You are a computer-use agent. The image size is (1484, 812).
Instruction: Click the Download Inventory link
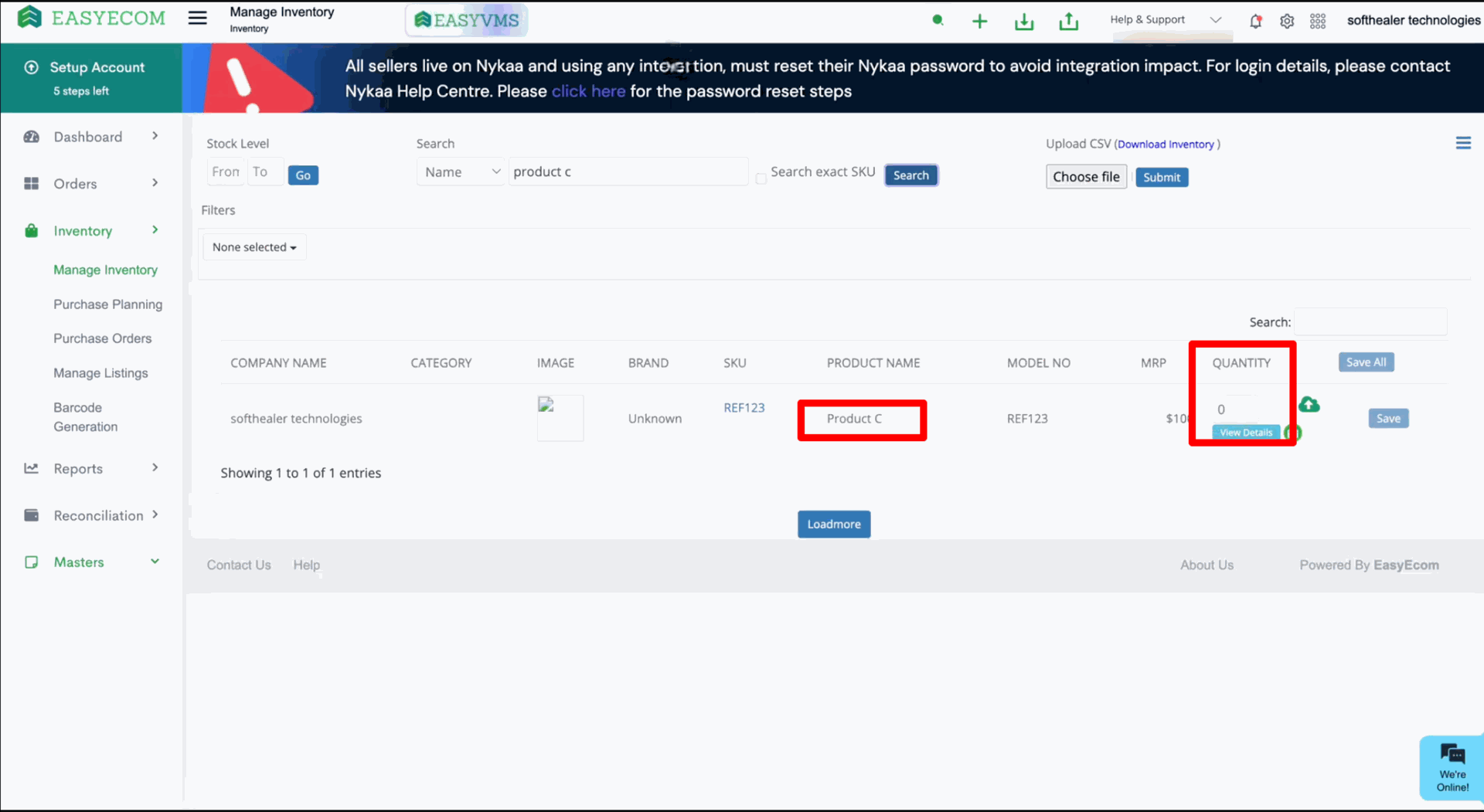pyautogui.click(x=1165, y=144)
